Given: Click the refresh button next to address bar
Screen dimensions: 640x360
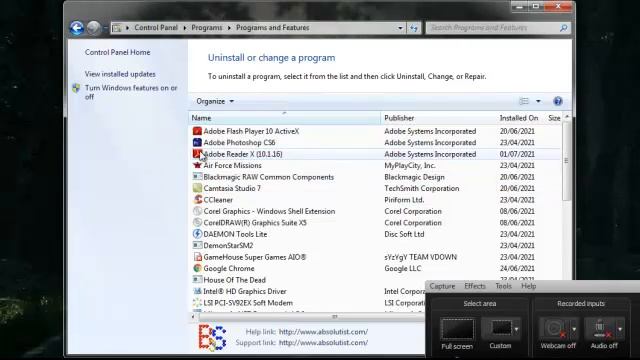Looking at the screenshot, I should pyautogui.click(x=414, y=28).
